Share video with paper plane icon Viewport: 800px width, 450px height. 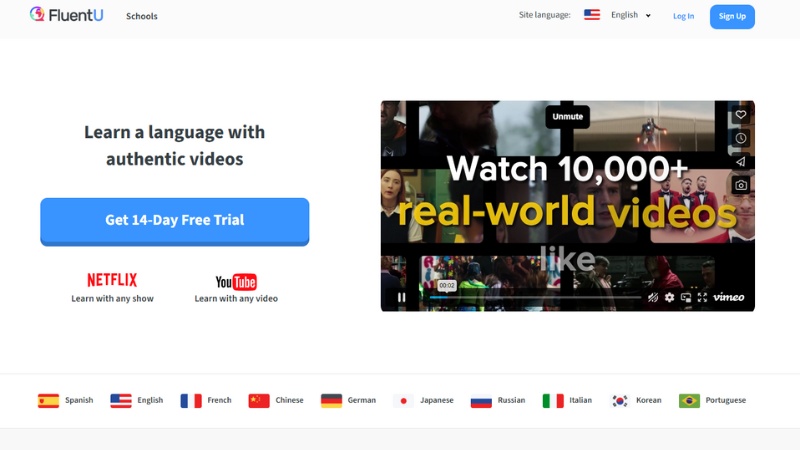[x=741, y=162]
